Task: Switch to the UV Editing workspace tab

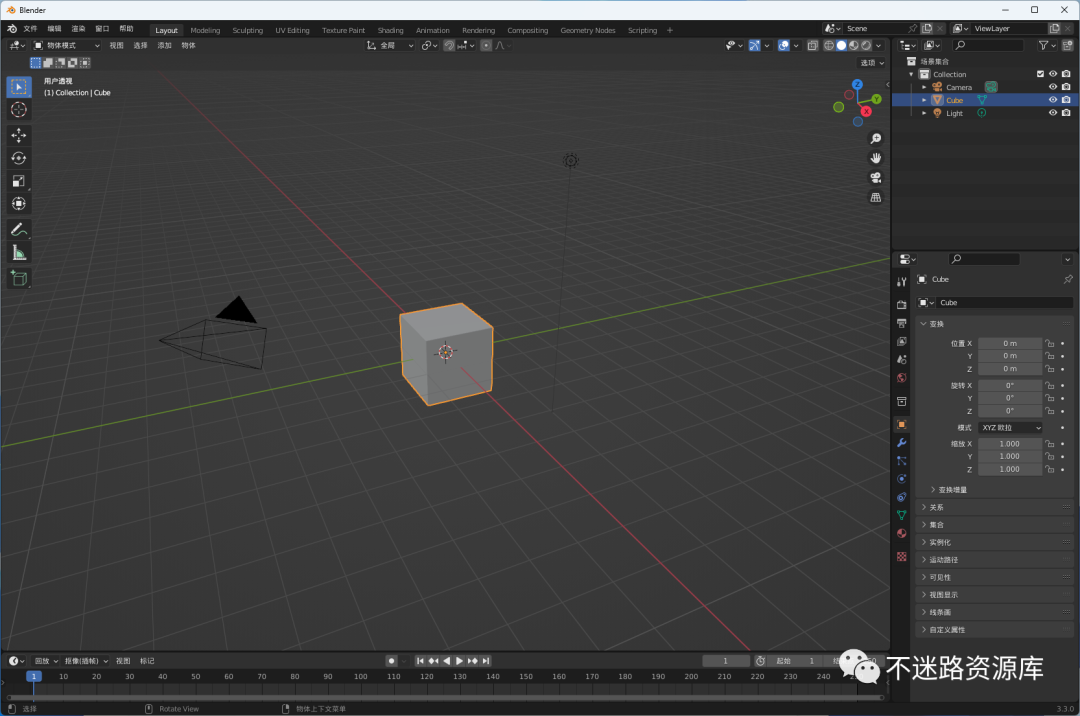Action: coord(292,30)
